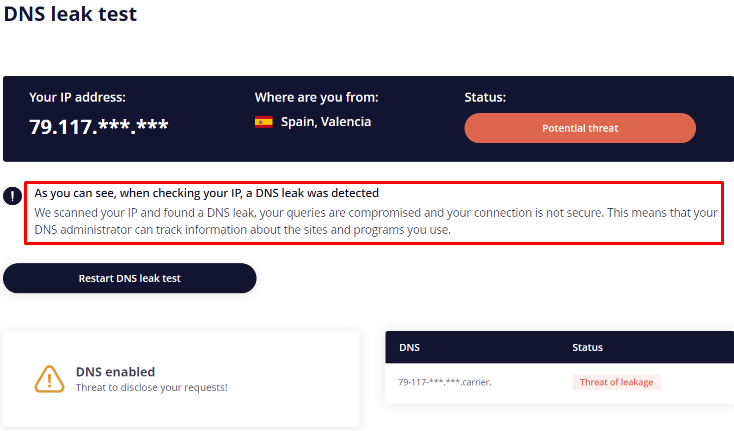Viewport: 734px width, 431px height.
Task: Click the DNS leak was detected headline
Action: click(x=206, y=193)
